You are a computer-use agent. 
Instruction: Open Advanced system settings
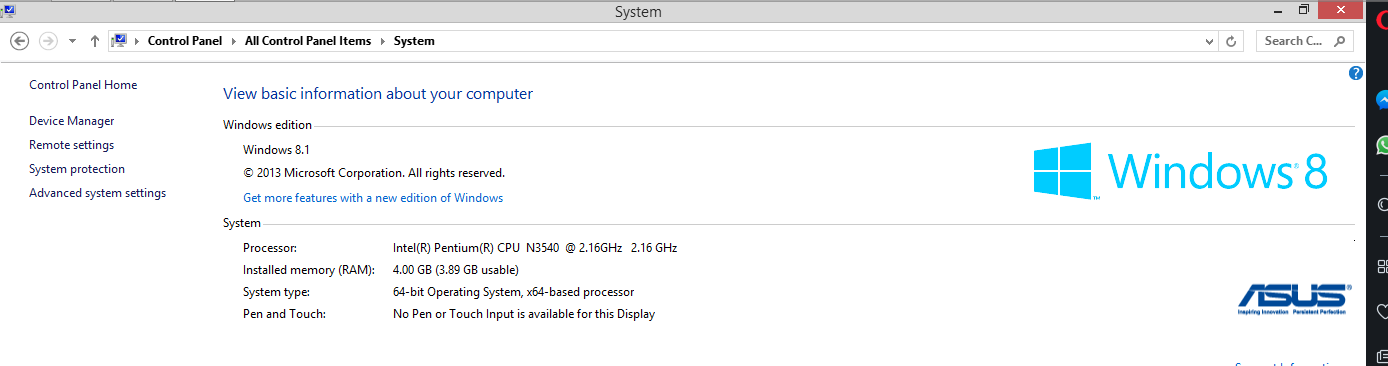[98, 193]
